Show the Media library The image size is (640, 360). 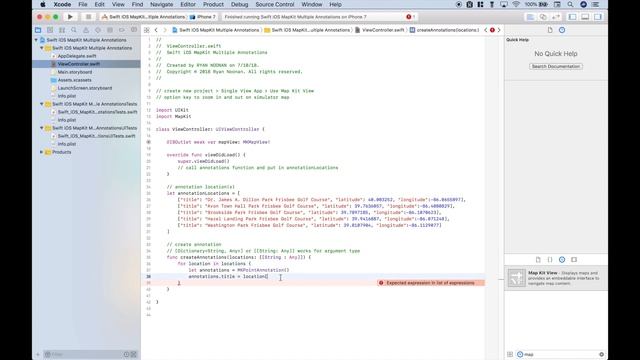click(x=574, y=260)
